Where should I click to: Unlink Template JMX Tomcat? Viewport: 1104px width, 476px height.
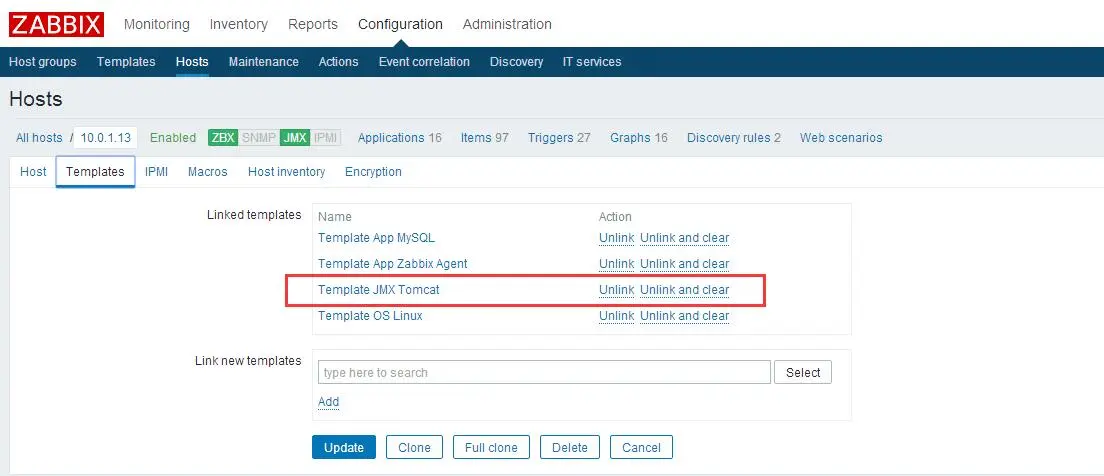pos(617,290)
